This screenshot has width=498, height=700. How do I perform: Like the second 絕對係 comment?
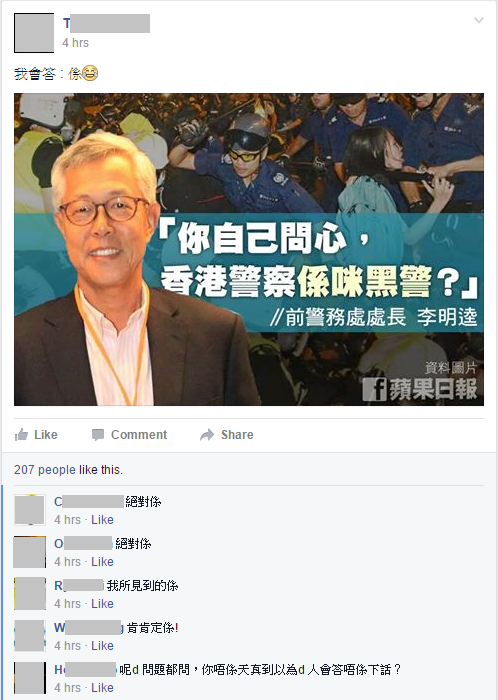(x=102, y=562)
